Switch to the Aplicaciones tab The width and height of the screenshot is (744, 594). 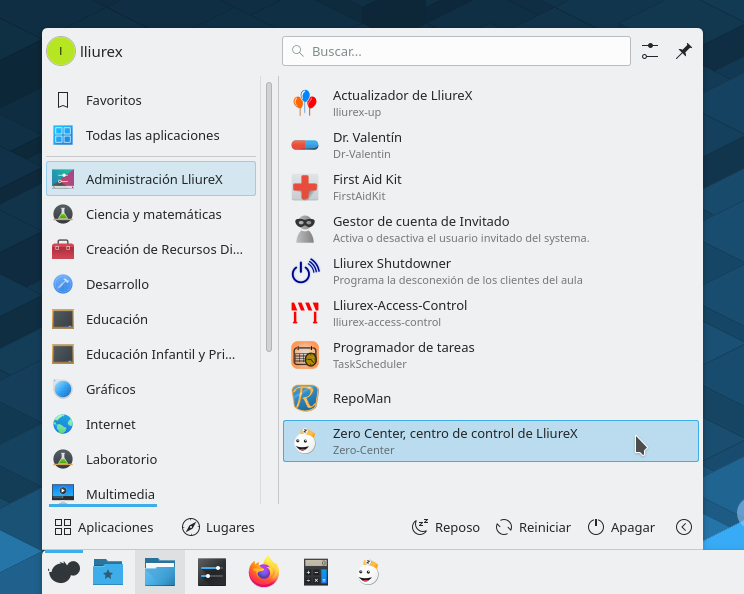coord(104,527)
